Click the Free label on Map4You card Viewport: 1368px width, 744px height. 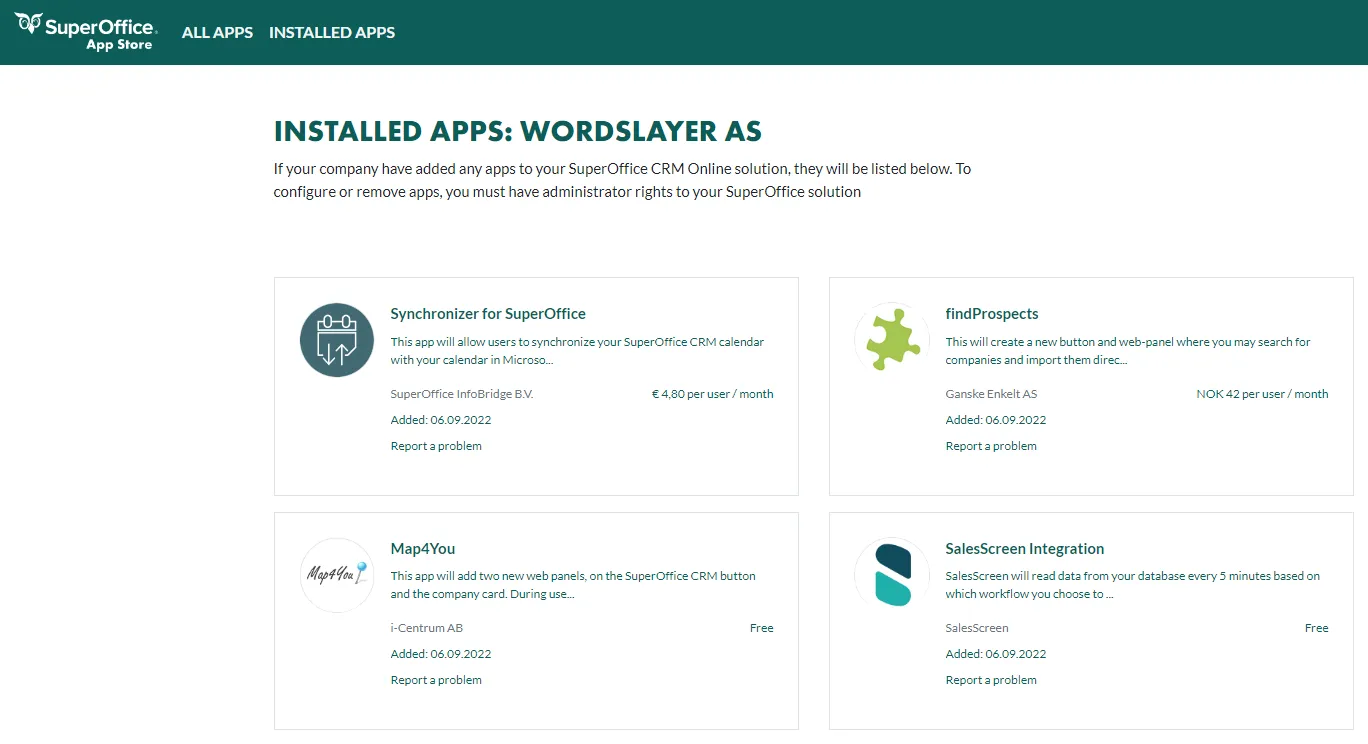pos(761,628)
